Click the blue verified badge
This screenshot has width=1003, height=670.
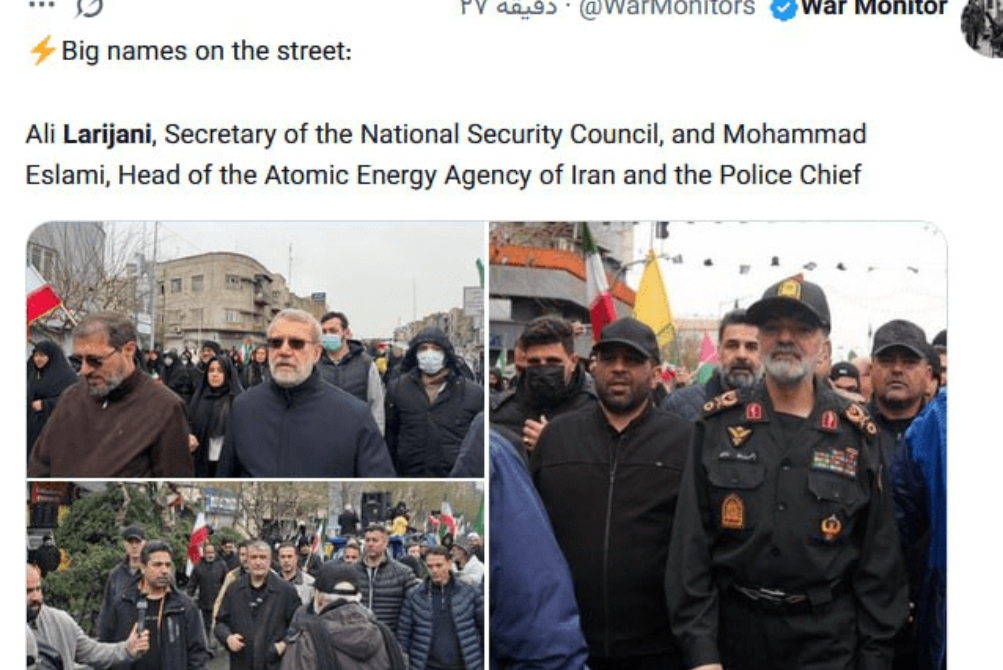pos(783,8)
